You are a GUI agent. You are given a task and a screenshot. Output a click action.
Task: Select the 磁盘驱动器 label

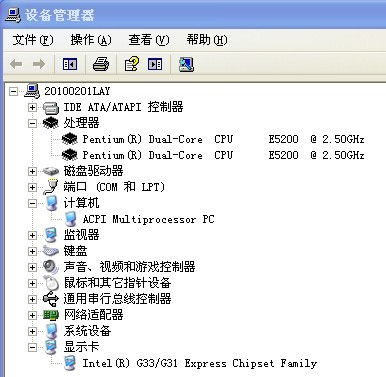(93, 171)
